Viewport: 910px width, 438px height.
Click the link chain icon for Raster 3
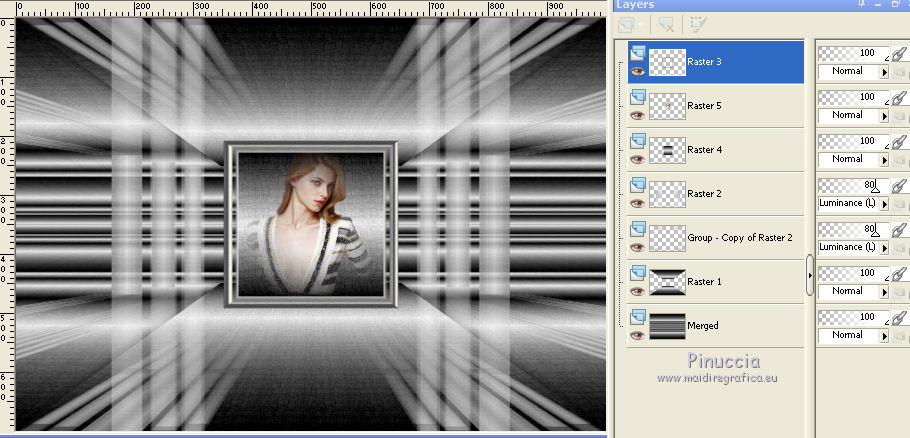click(x=899, y=54)
